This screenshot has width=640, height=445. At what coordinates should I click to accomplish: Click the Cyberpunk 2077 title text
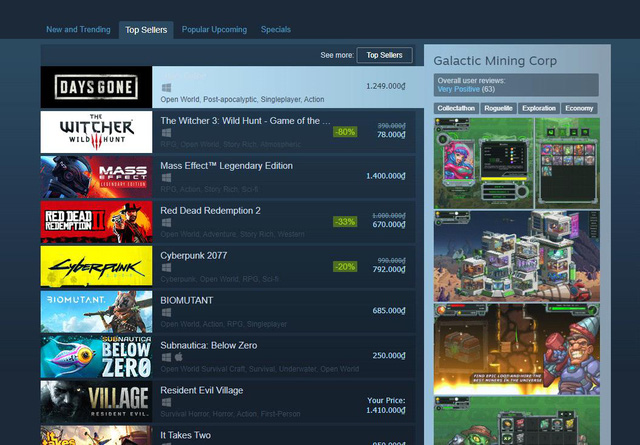(x=193, y=256)
